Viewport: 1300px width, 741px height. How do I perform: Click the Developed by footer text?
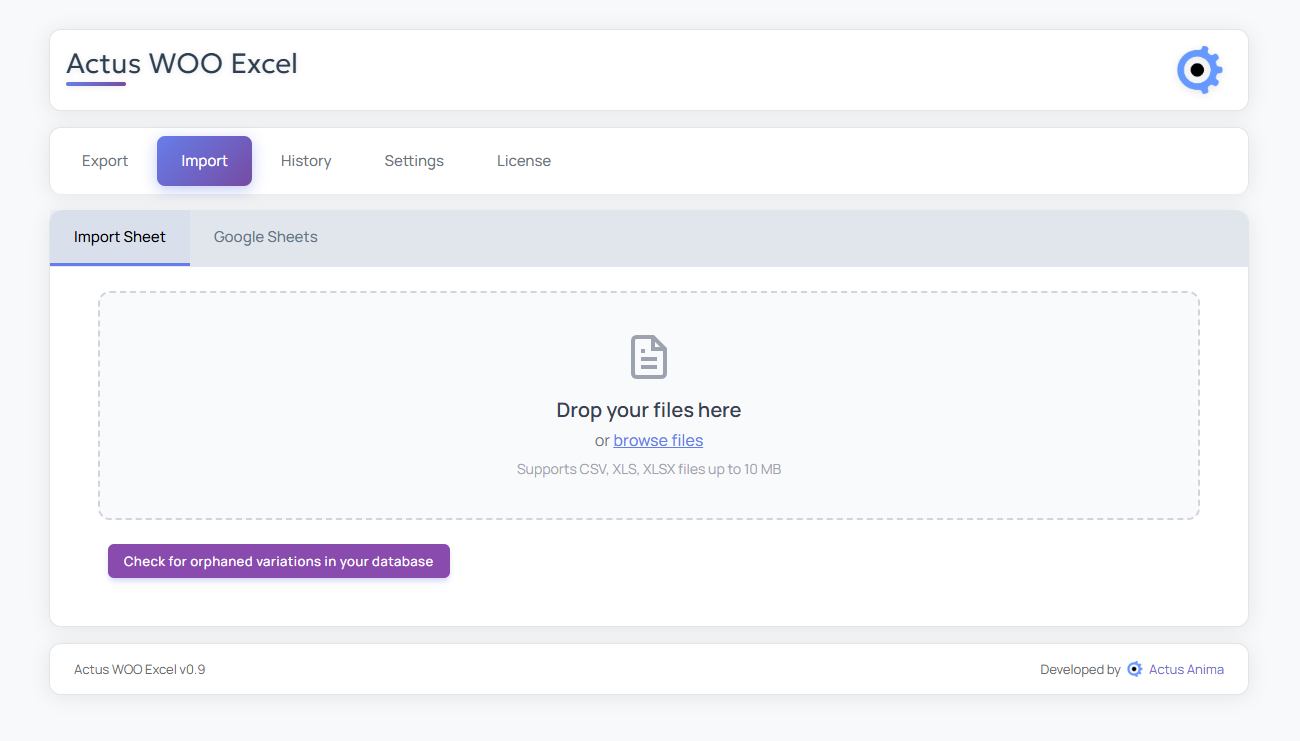(1079, 669)
